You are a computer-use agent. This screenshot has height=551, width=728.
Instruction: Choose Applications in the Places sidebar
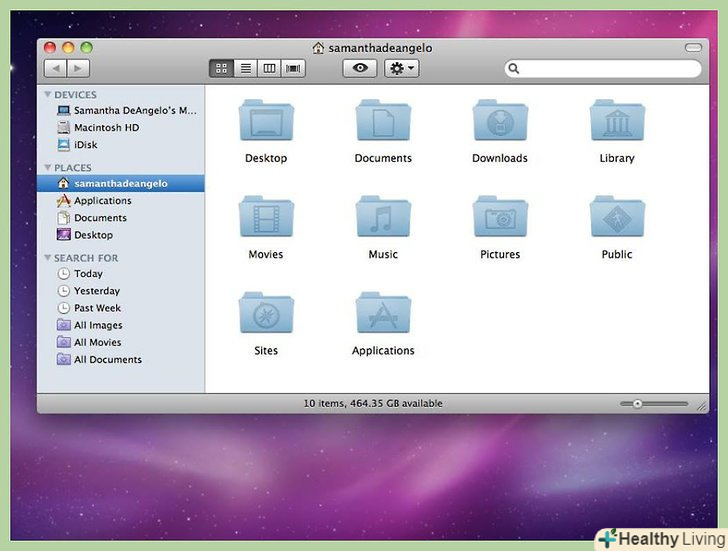click(x=102, y=201)
